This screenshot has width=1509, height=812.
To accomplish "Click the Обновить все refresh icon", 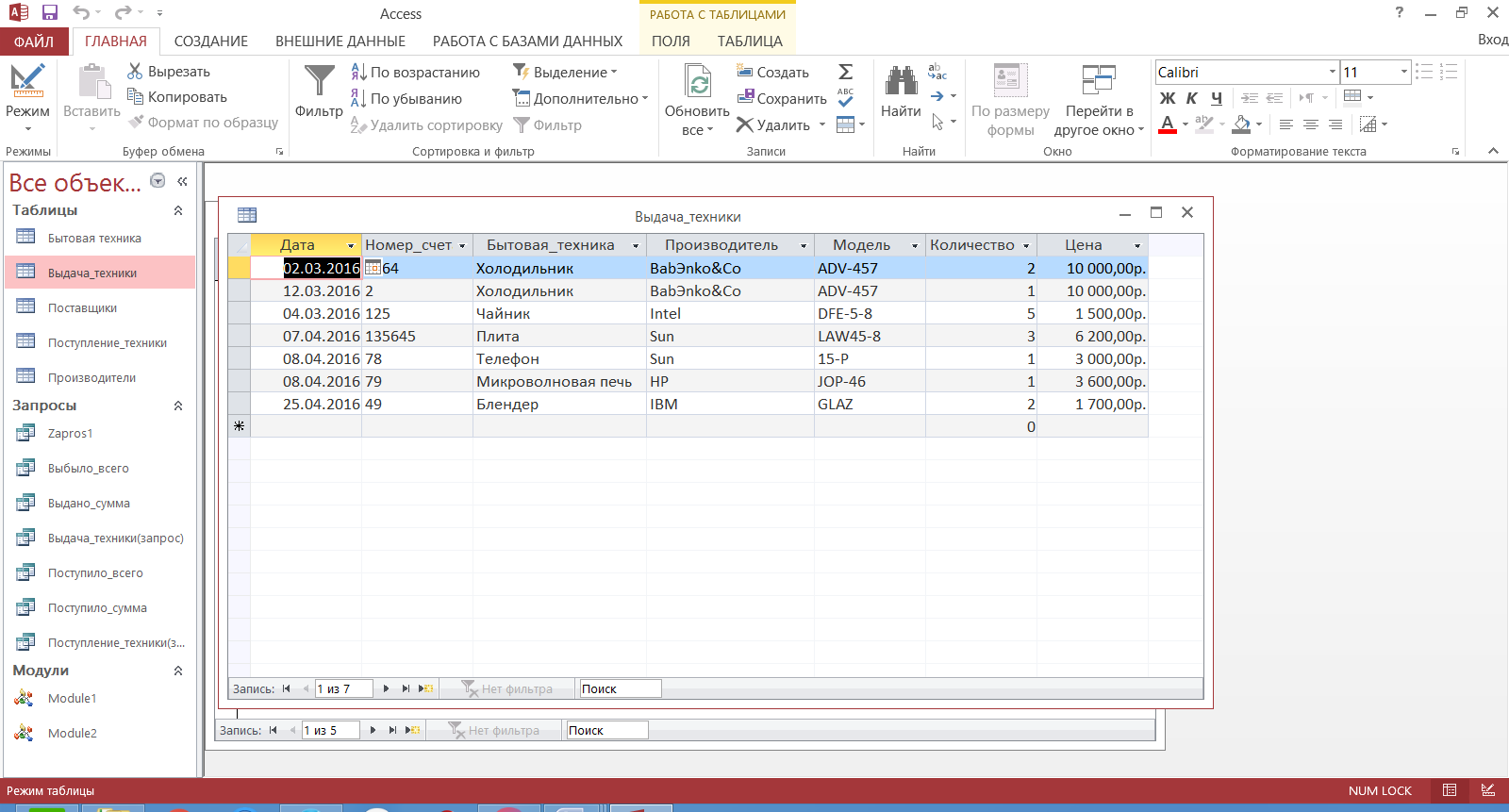I will pos(698,81).
